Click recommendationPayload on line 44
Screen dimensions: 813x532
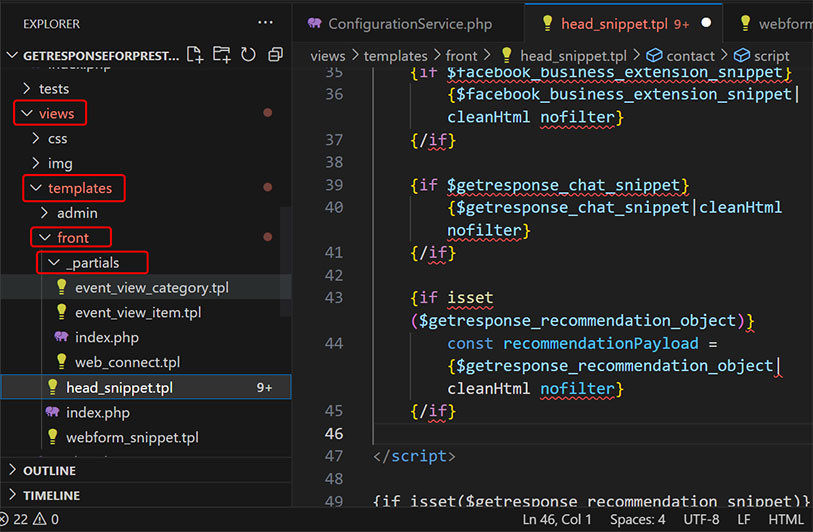tap(600, 343)
